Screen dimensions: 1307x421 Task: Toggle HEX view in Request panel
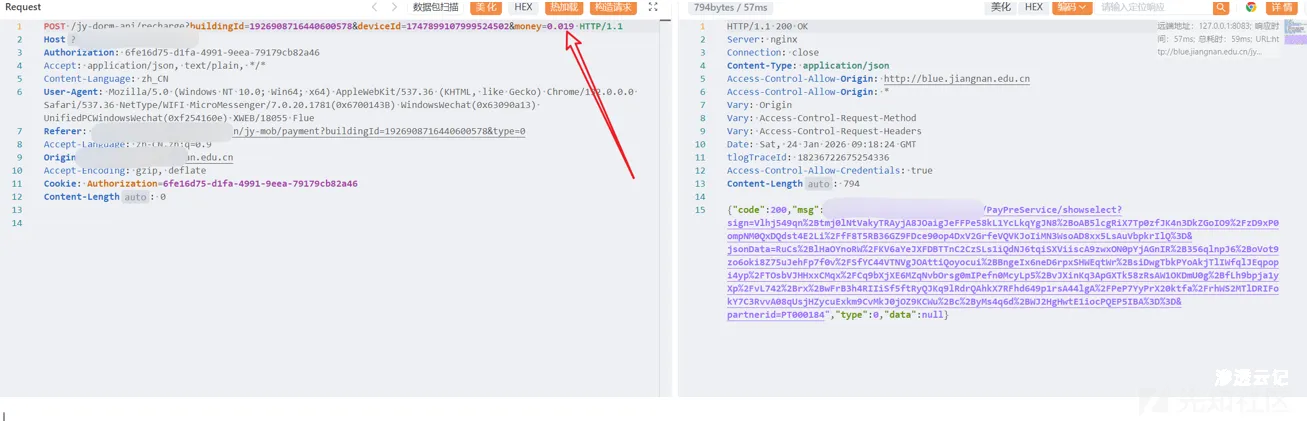coord(523,7)
